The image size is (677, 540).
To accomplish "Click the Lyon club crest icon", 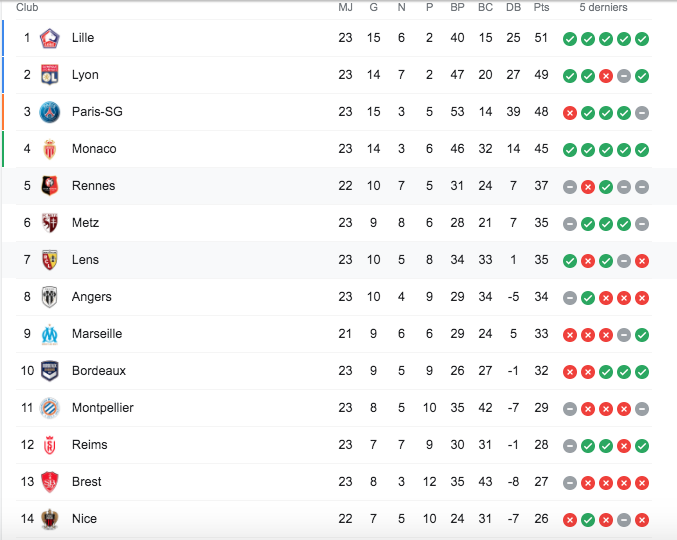I will point(50,75).
